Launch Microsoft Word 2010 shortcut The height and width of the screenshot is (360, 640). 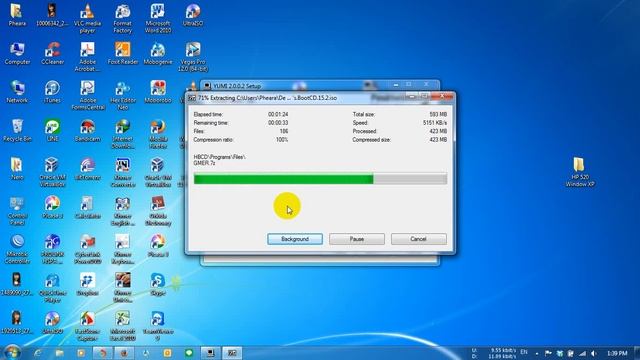tap(158, 18)
